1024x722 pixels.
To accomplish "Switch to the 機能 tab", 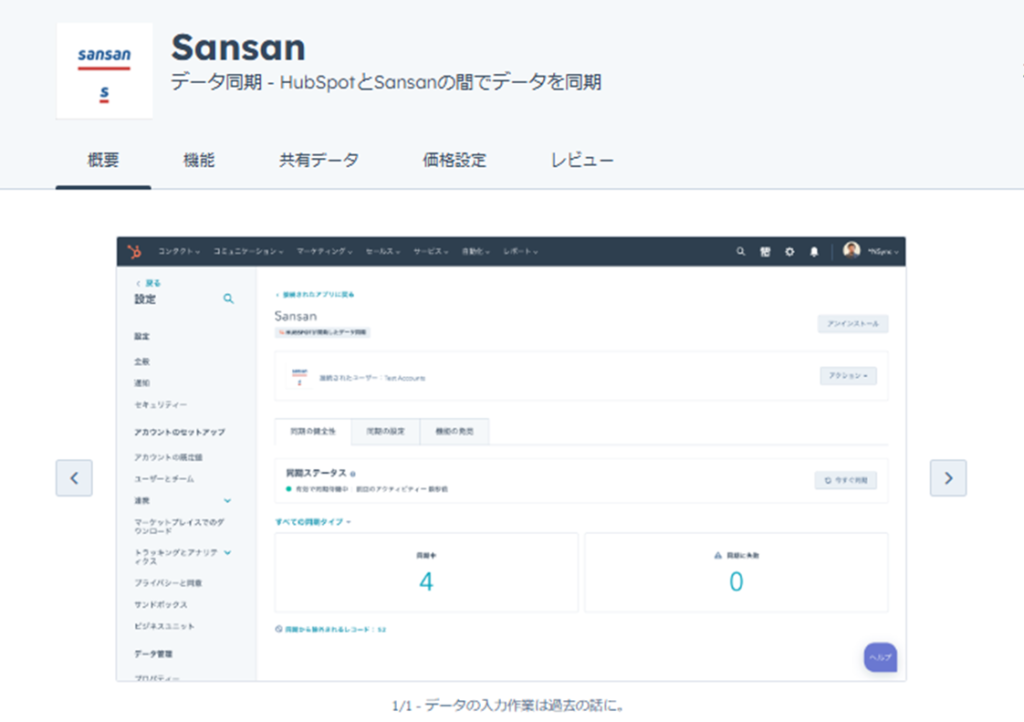I will (x=199, y=160).
